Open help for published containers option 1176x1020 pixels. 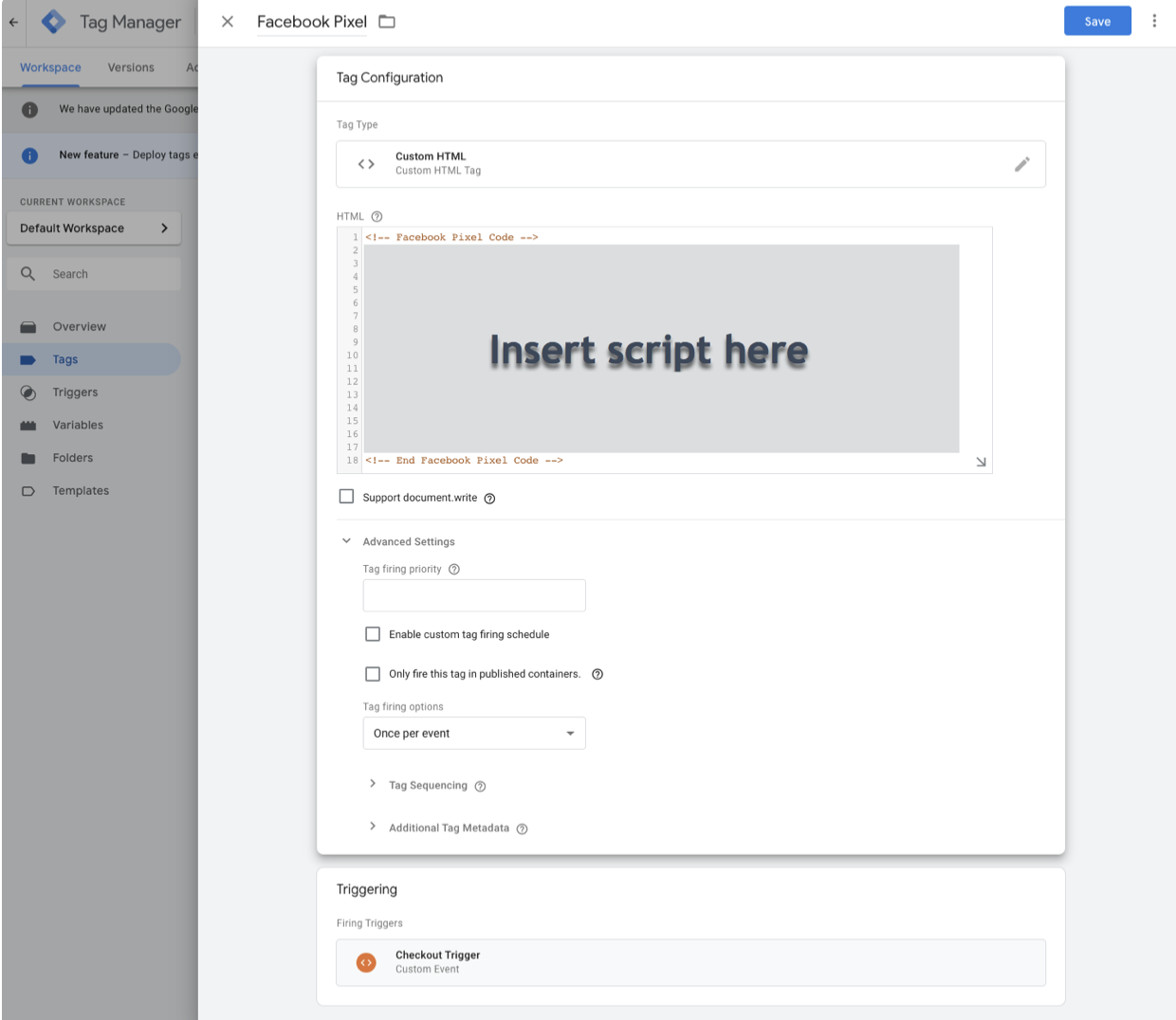597,674
